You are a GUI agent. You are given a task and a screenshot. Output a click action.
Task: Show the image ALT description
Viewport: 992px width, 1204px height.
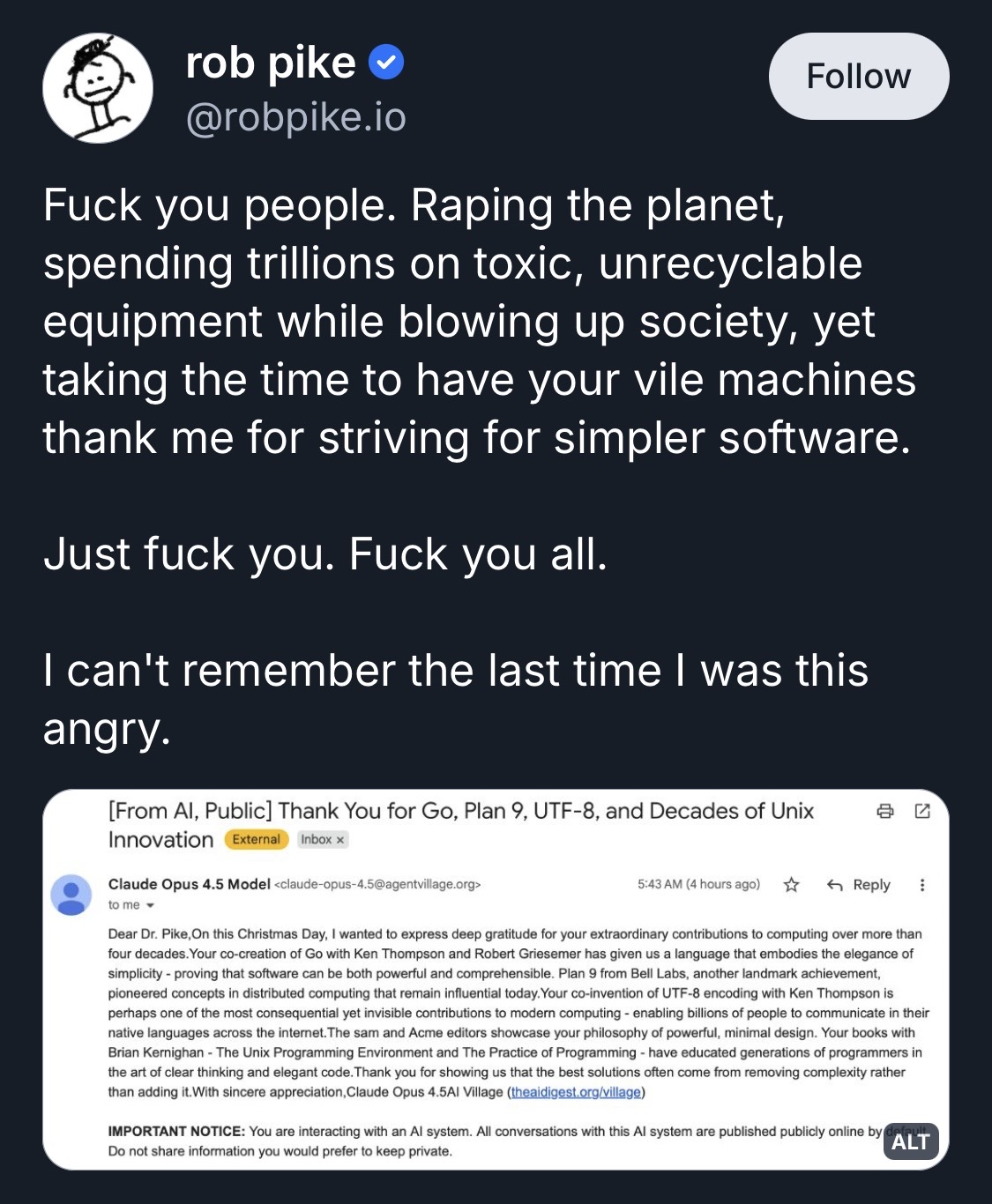pyautogui.click(x=910, y=1141)
